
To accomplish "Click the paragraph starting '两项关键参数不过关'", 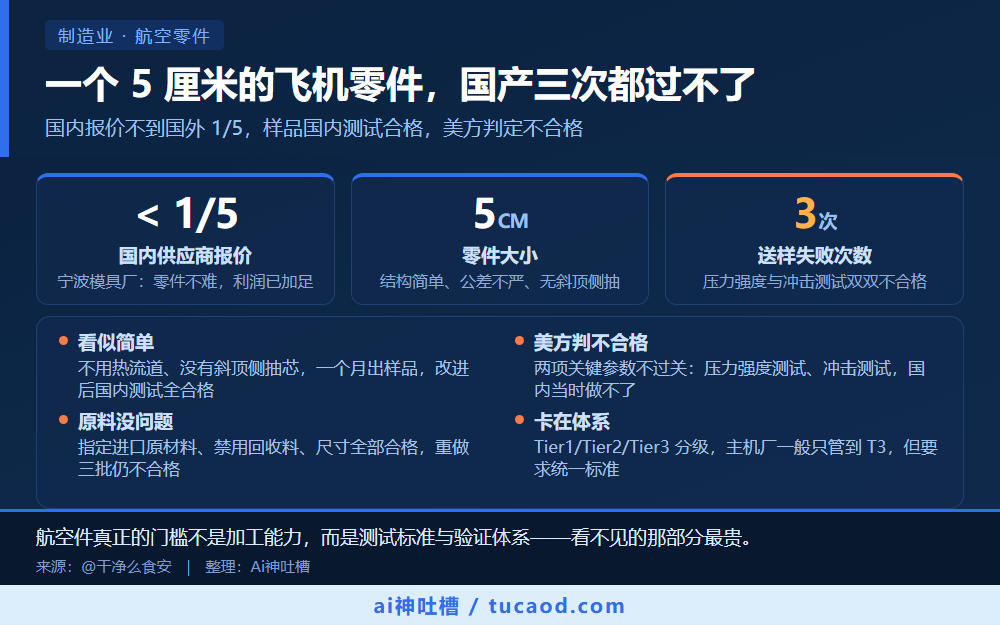I will pyautogui.click(x=730, y=379).
